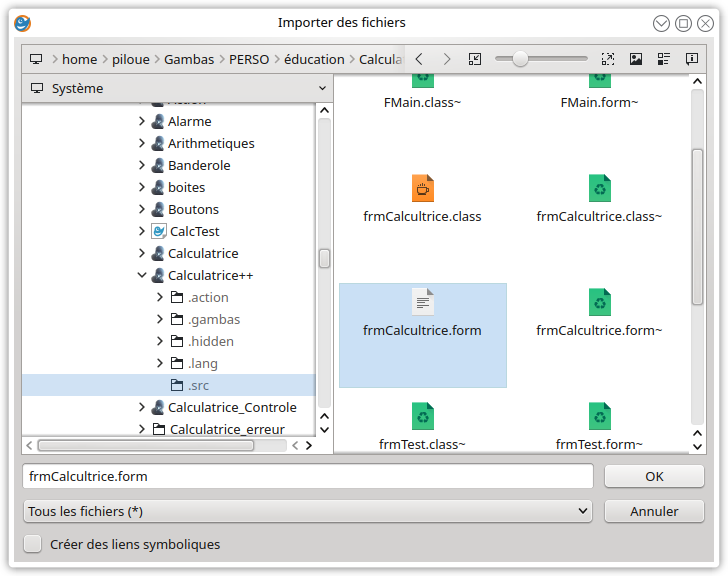
Task: Expand the .gambas subfolder
Action: tap(160, 319)
